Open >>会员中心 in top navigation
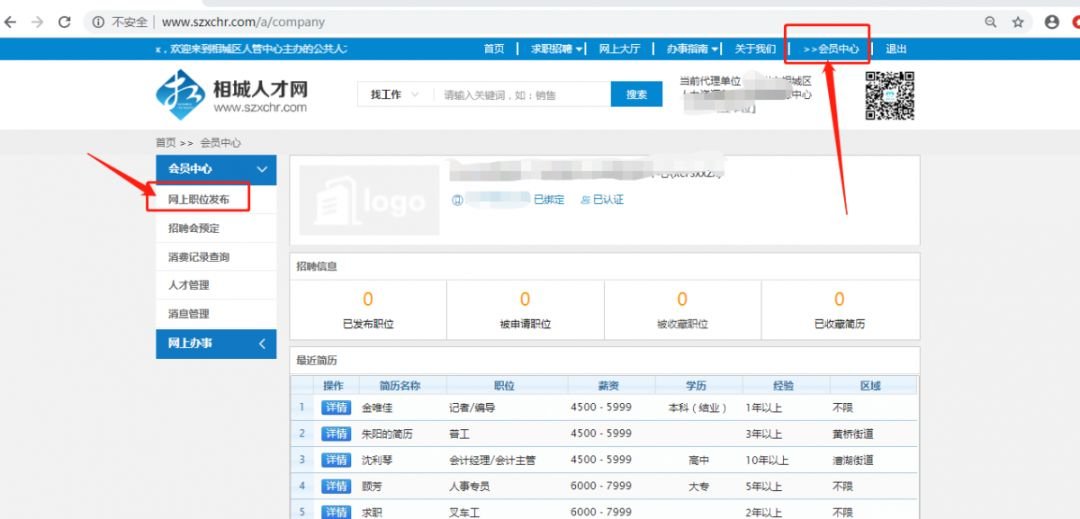 click(830, 49)
